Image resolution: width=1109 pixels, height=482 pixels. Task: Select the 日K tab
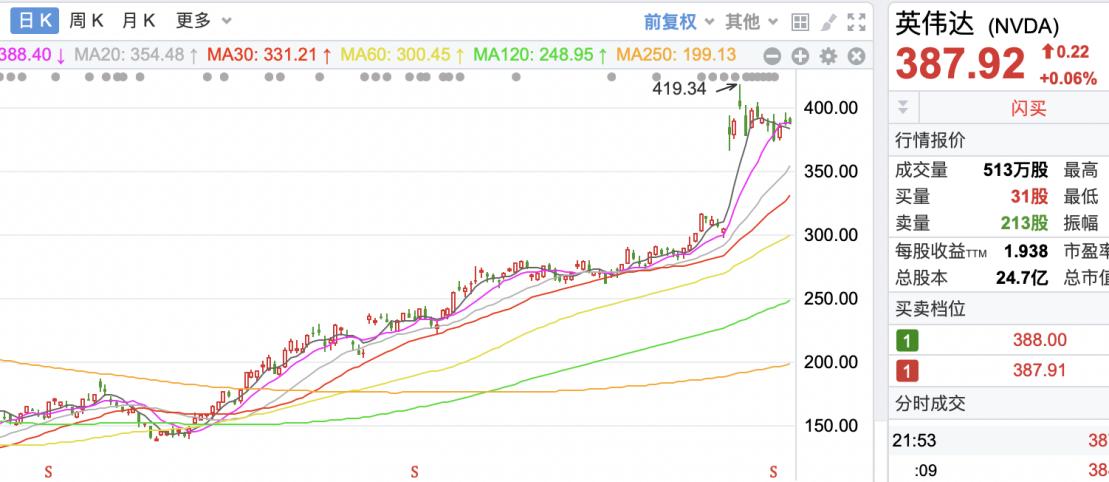click(x=35, y=21)
